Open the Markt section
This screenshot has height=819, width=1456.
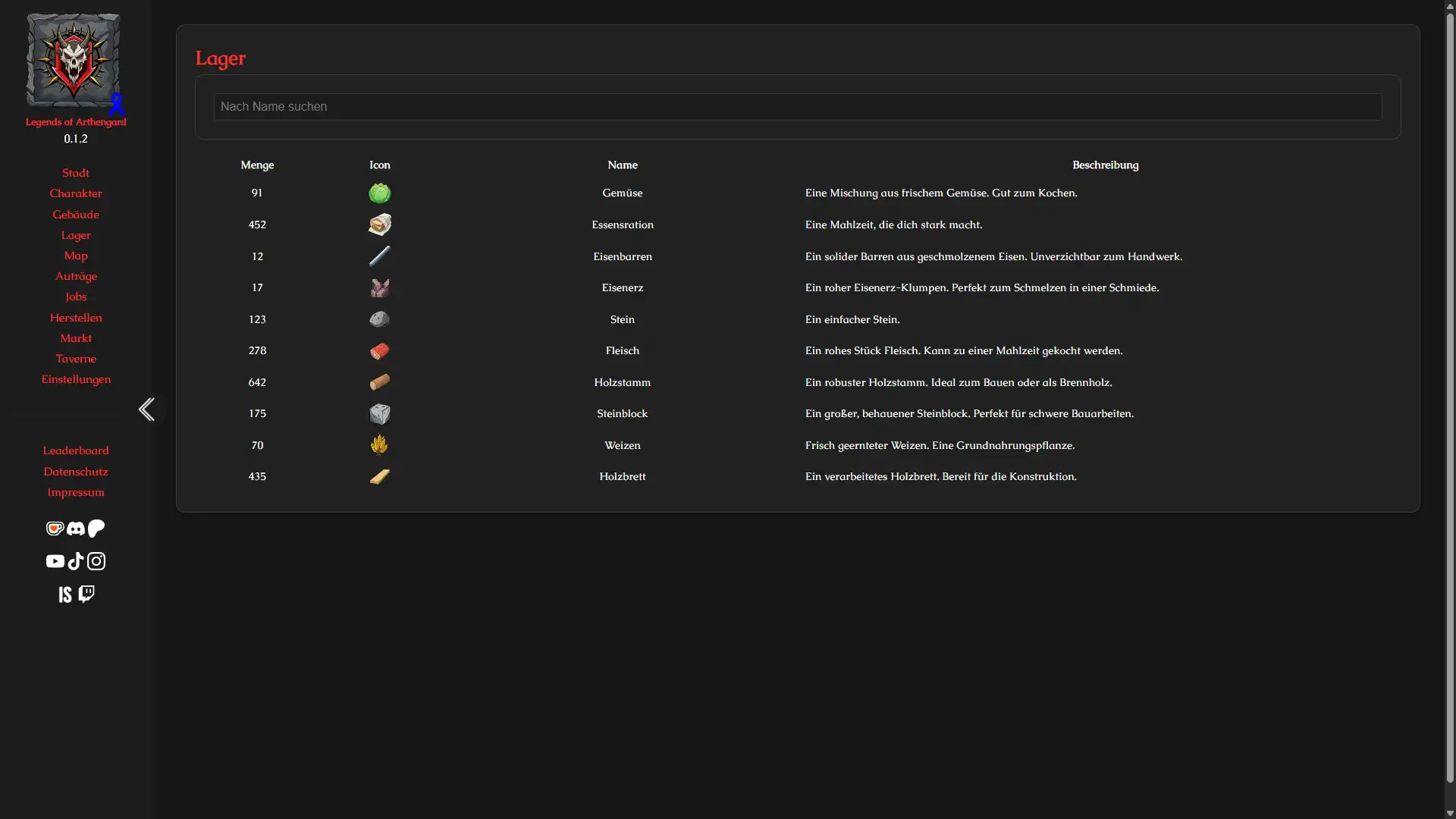point(75,337)
